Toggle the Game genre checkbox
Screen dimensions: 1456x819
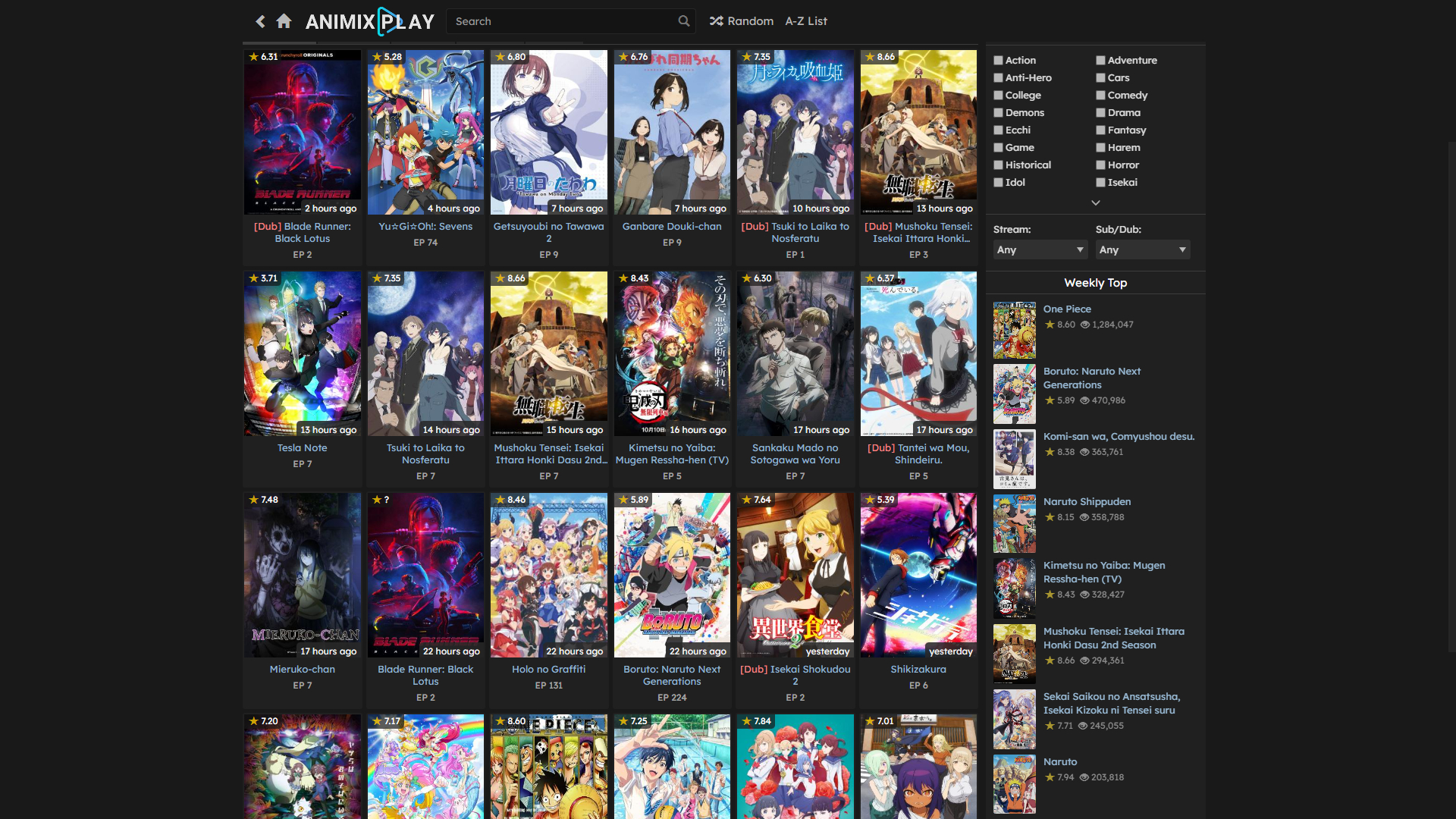tap(999, 147)
